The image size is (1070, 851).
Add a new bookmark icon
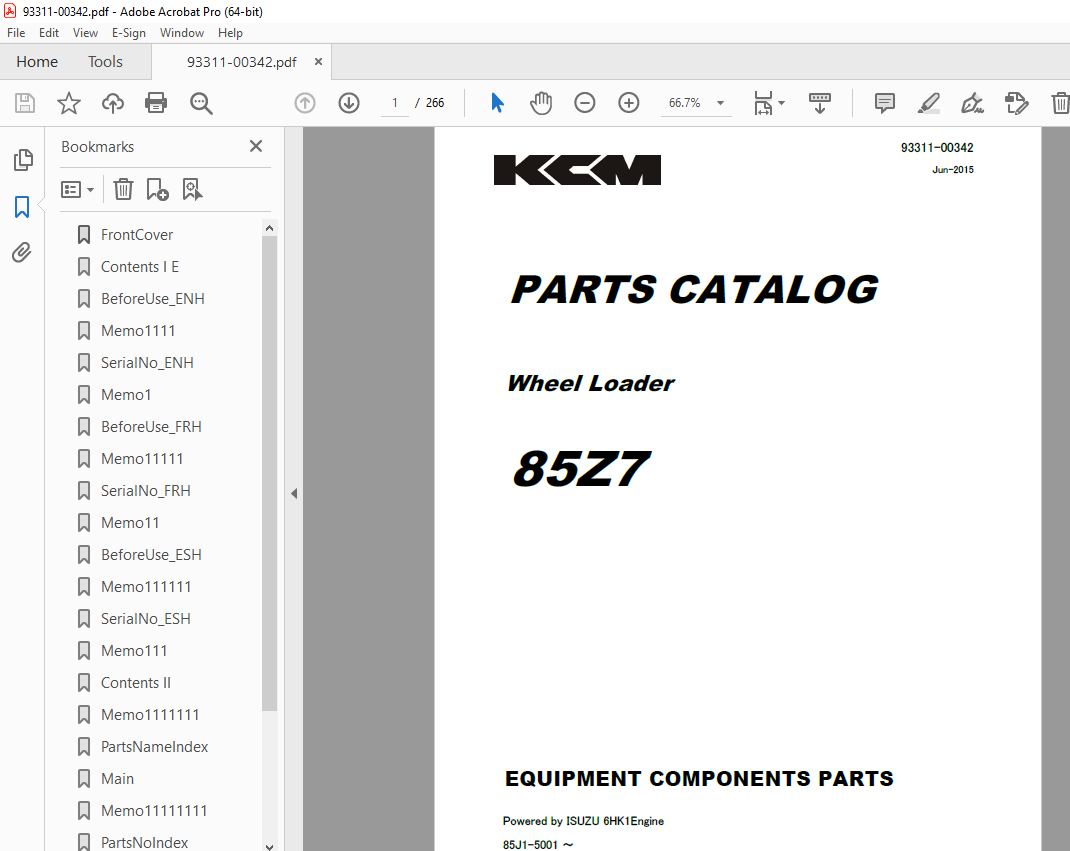[x=157, y=189]
